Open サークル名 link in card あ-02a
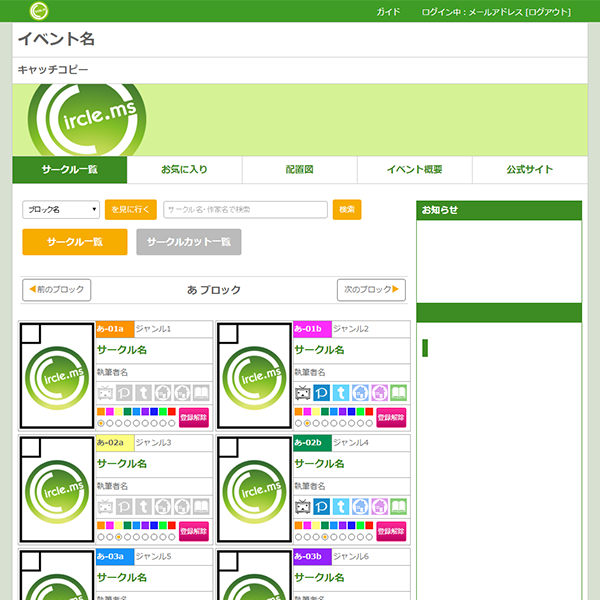This screenshot has width=600, height=600. click(x=122, y=464)
